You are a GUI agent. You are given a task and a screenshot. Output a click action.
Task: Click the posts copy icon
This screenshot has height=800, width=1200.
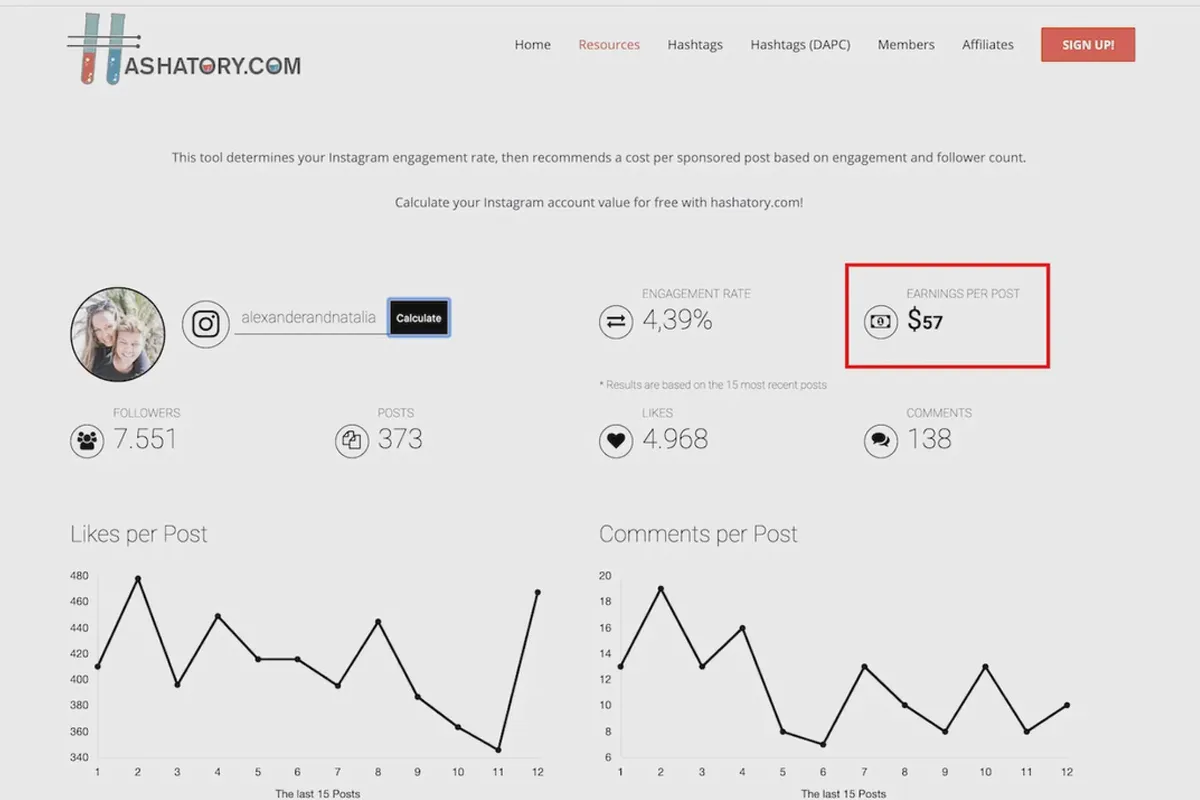[x=352, y=441]
